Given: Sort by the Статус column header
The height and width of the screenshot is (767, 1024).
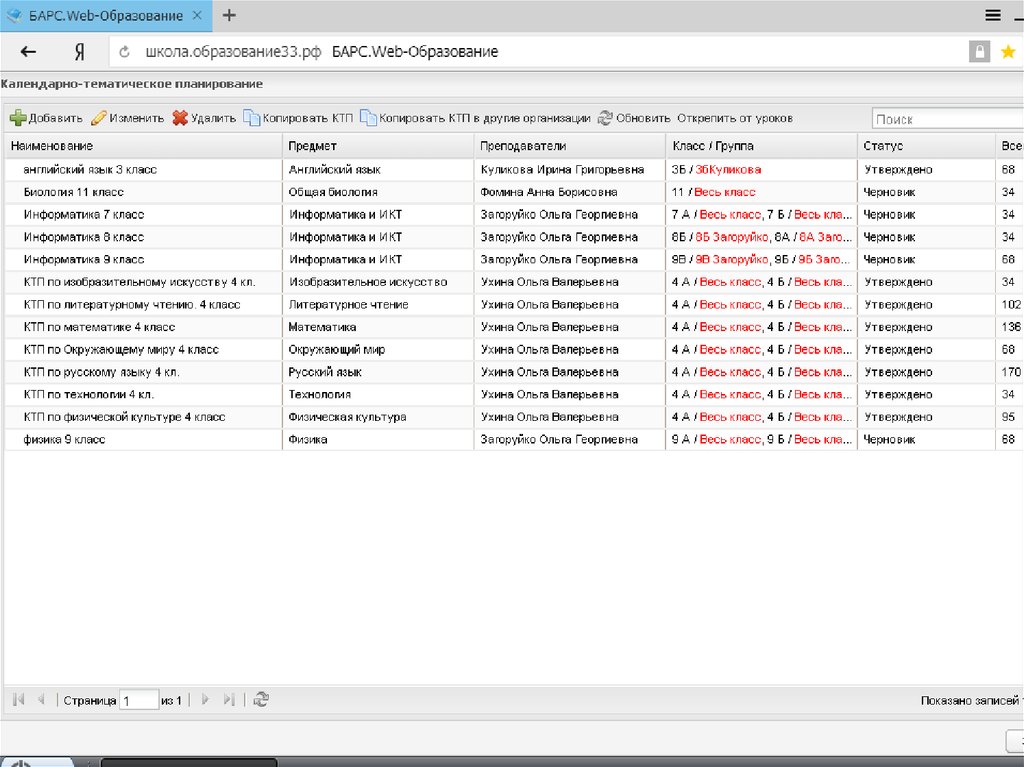Looking at the screenshot, I should [x=883, y=146].
